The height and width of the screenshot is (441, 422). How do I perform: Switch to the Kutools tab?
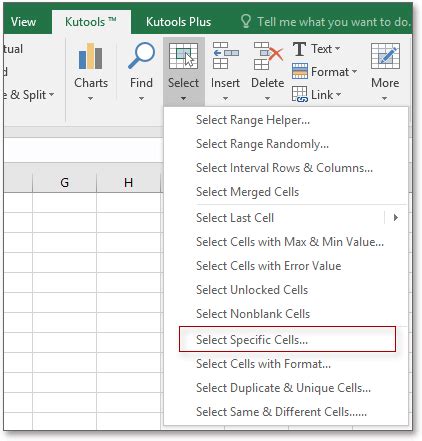(x=91, y=22)
